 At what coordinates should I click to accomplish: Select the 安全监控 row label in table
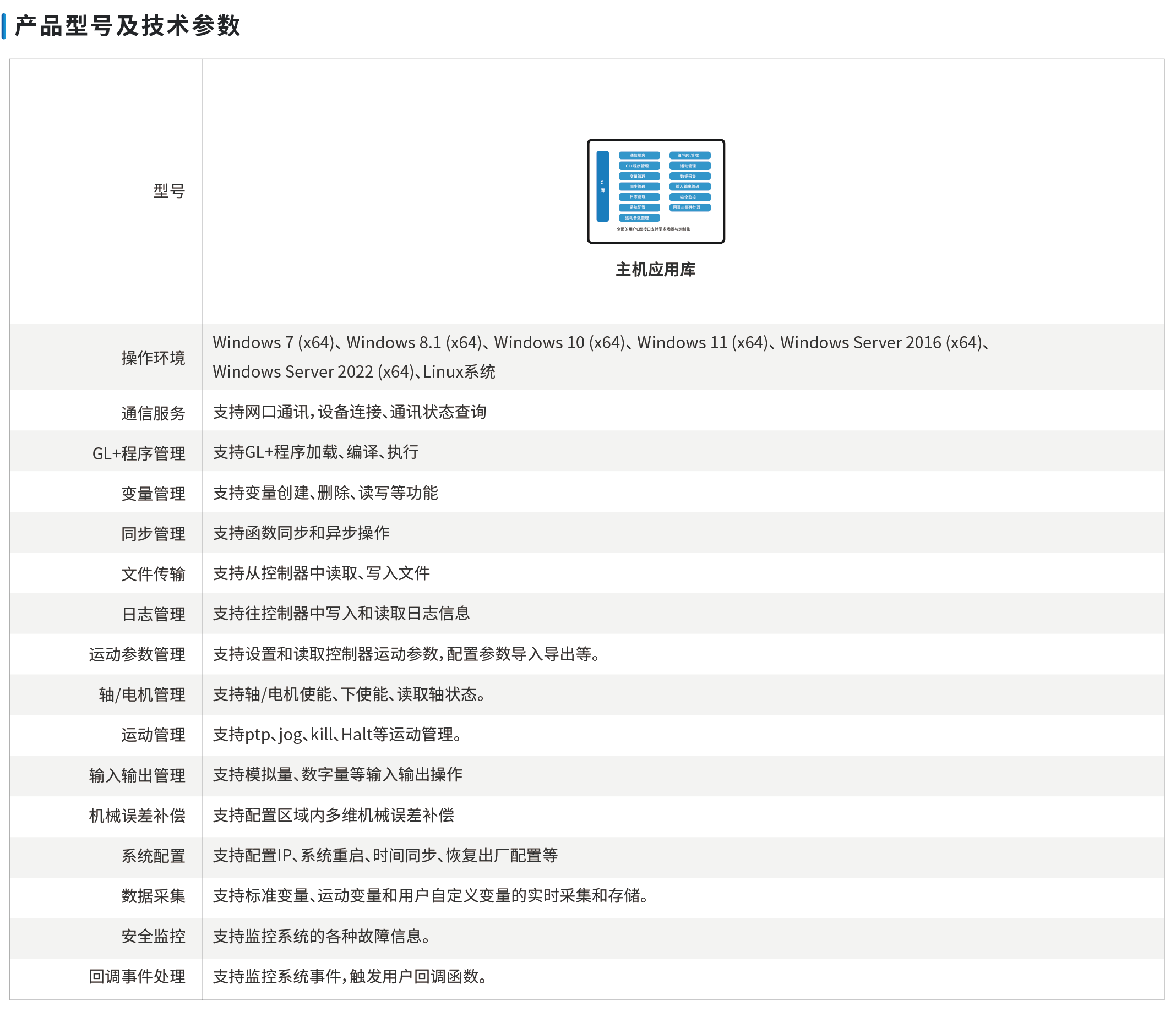153,936
